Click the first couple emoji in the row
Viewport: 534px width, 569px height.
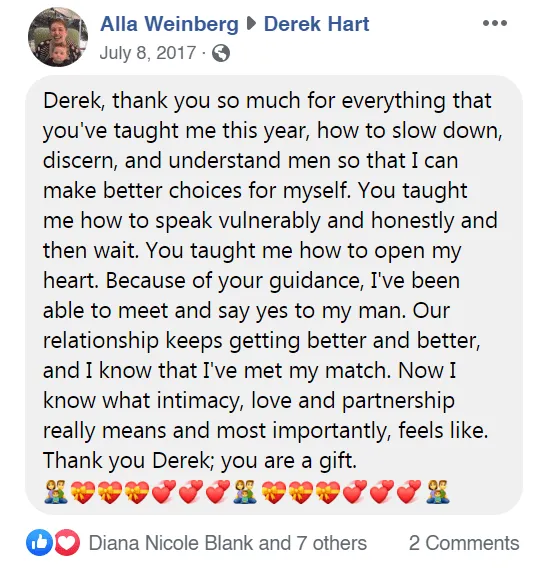56,492
